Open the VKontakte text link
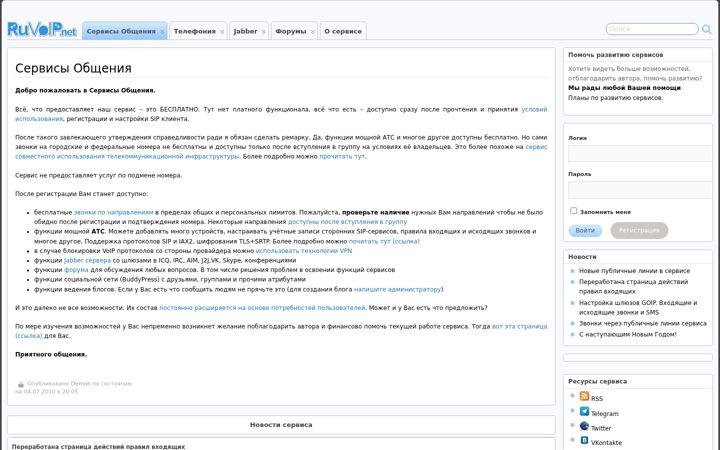 click(606, 443)
